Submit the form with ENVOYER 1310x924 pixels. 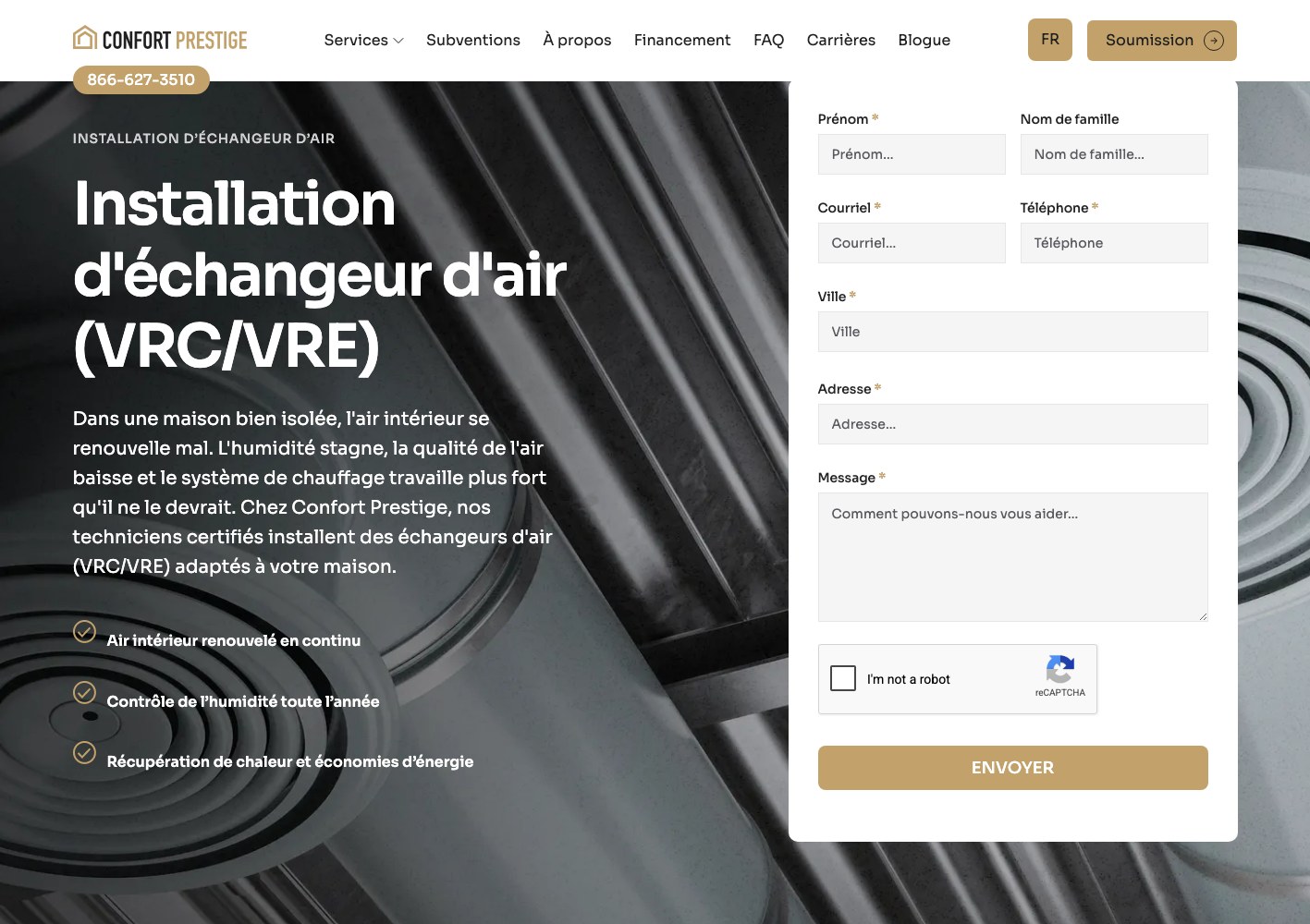click(x=1013, y=768)
